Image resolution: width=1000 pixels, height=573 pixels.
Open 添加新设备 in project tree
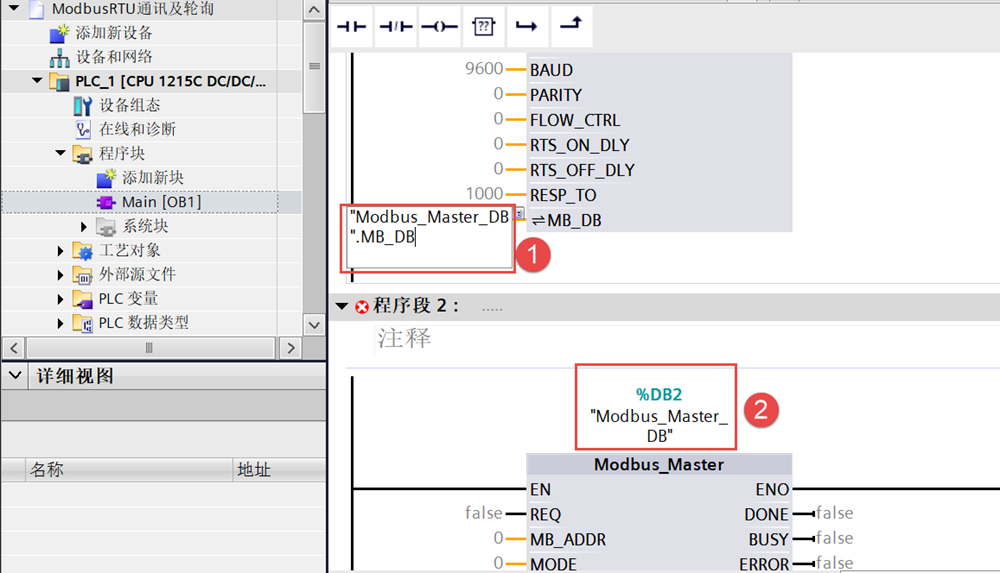click(114, 33)
